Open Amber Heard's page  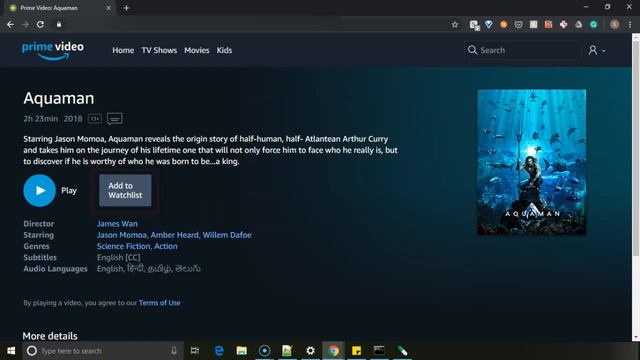click(174, 235)
